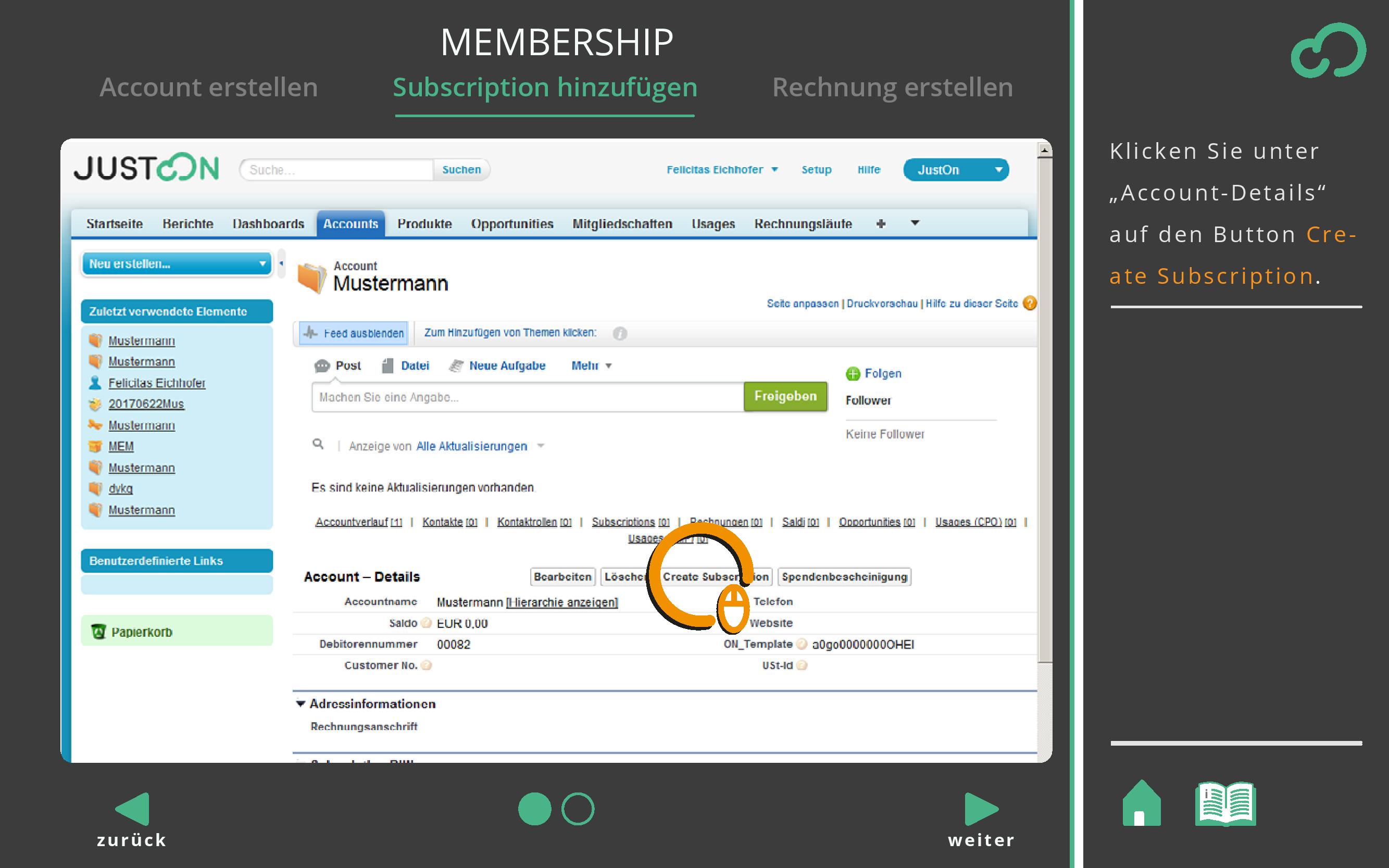Open the Rechnung erstellen step

(x=892, y=87)
